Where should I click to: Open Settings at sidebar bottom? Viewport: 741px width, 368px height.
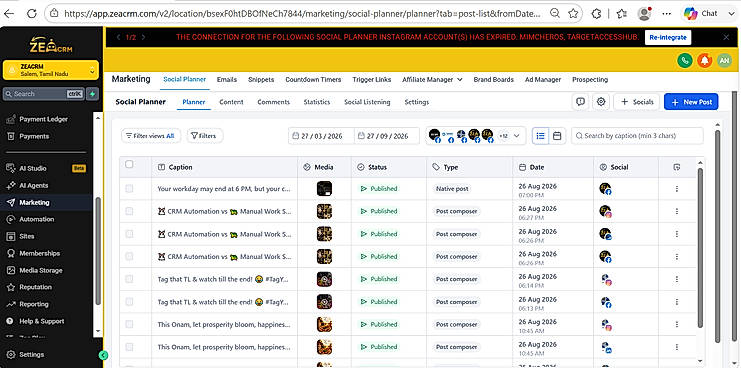click(32, 354)
